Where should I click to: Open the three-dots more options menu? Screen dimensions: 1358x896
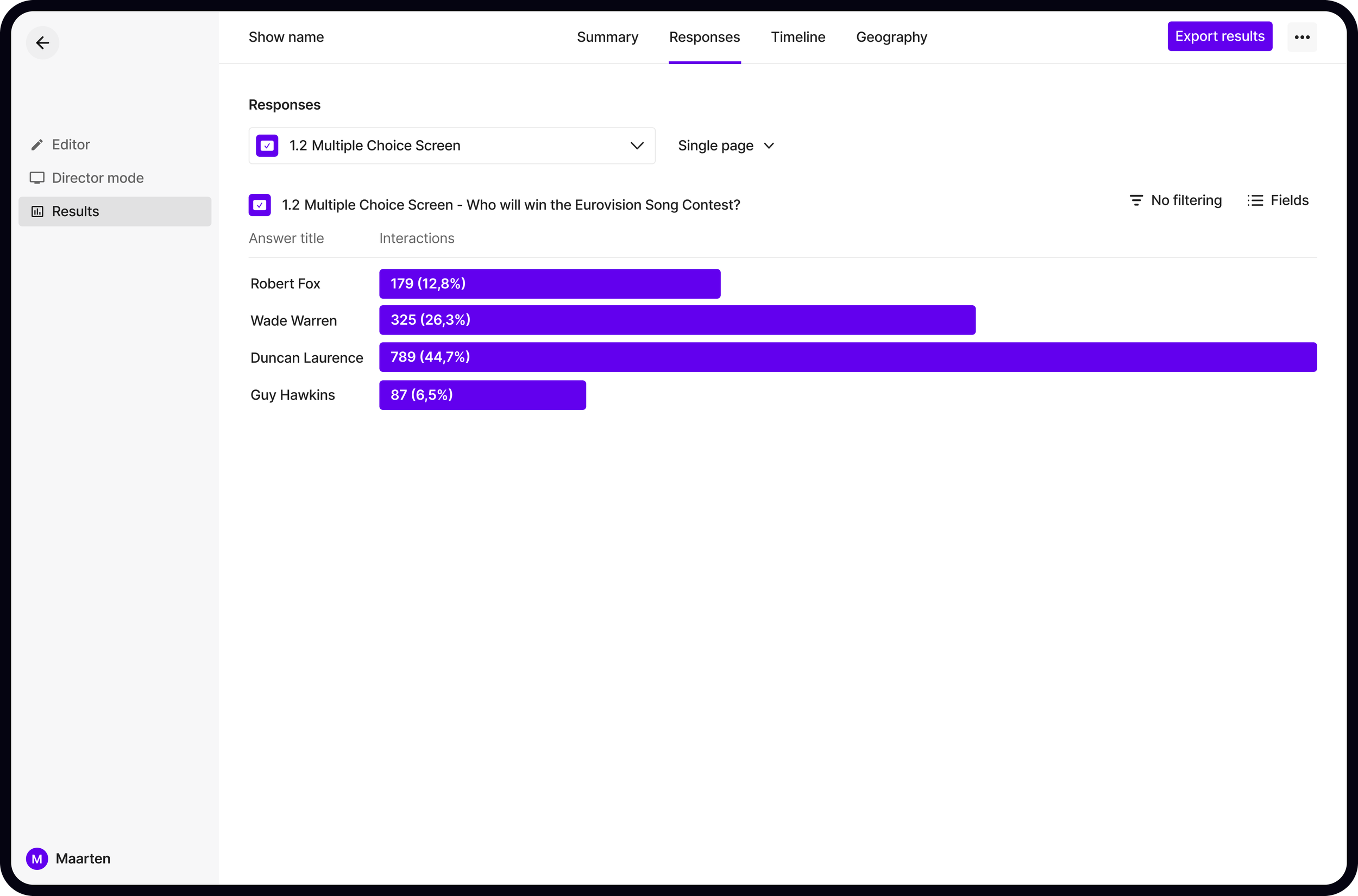pos(1302,37)
